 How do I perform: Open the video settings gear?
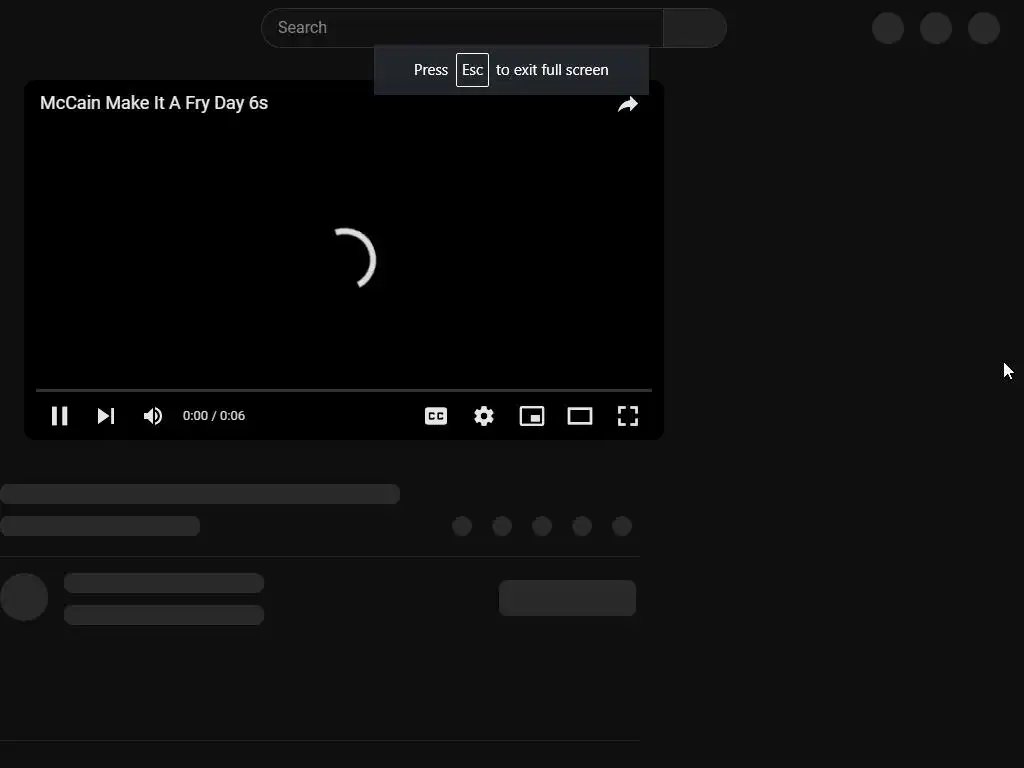(x=484, y=416)
